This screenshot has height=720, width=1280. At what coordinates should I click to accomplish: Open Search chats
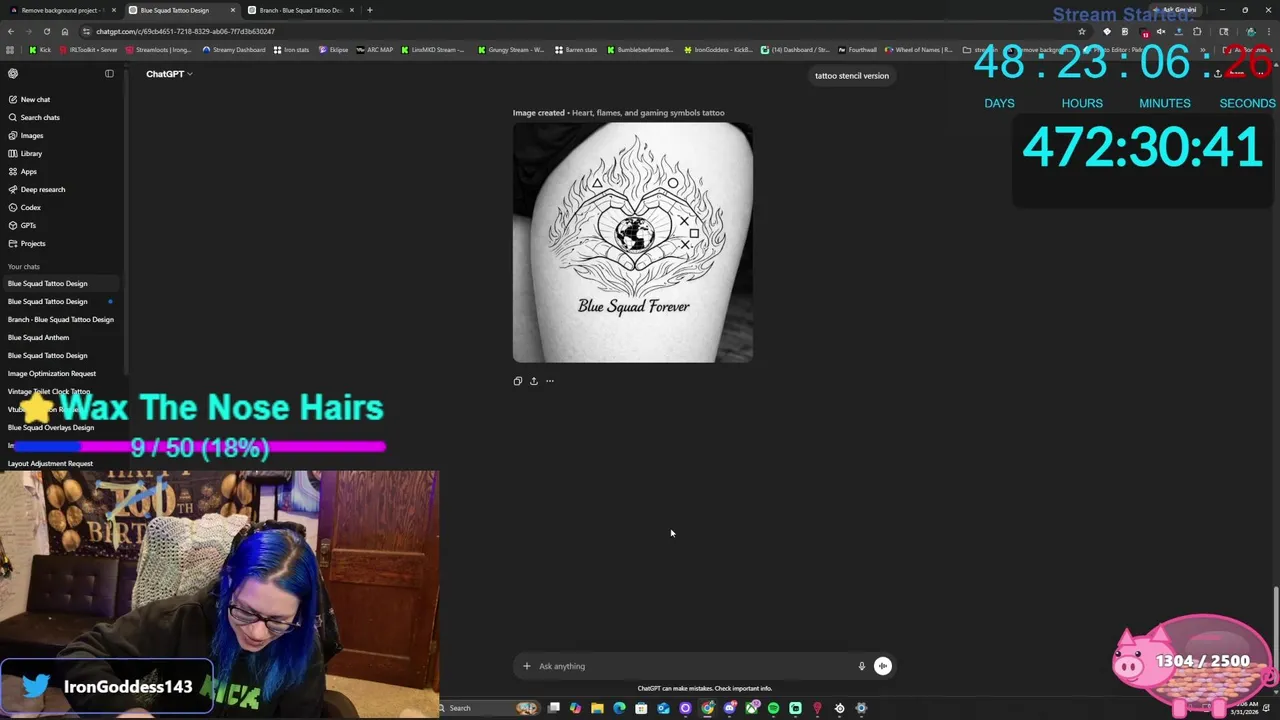coord(60,117)
